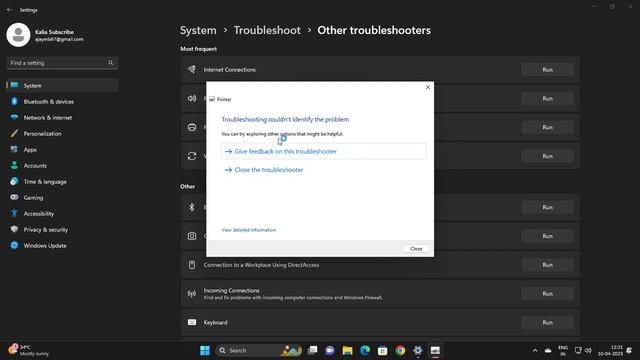Click the user profile avatar

pyautogui.click(x=18, y=35)
